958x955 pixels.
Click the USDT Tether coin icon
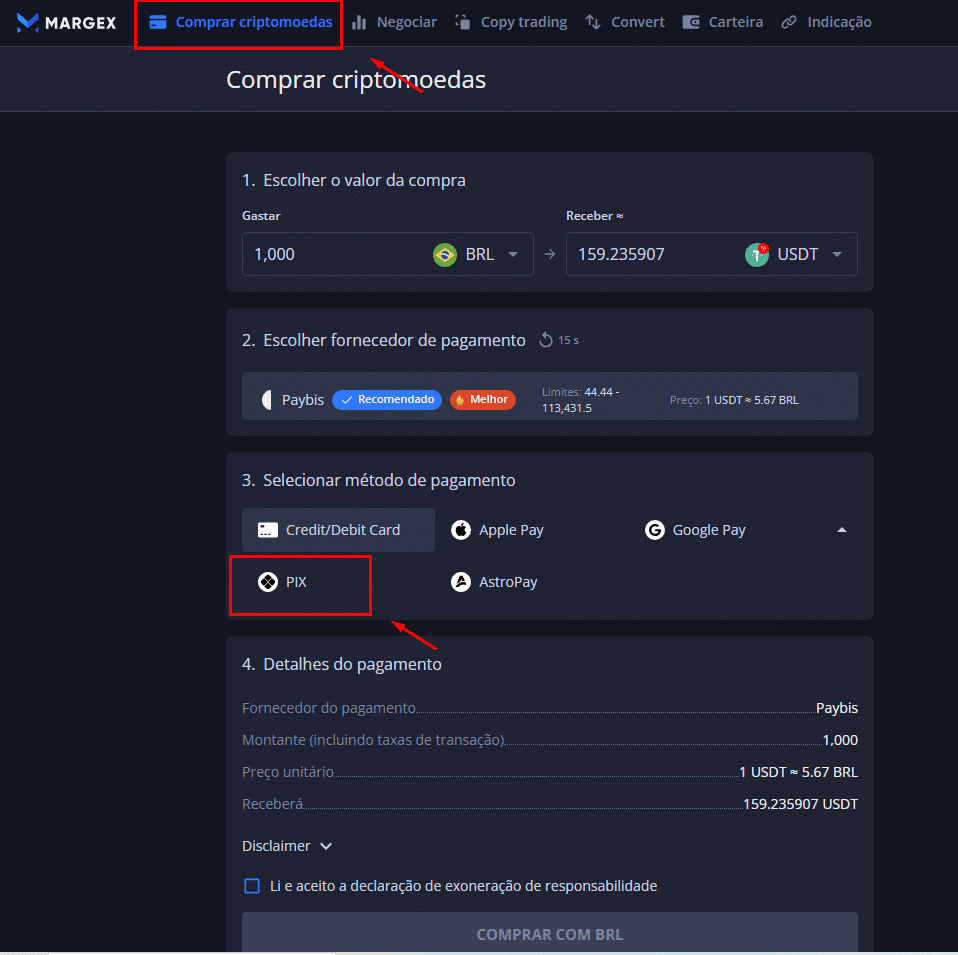click(757, 255)
